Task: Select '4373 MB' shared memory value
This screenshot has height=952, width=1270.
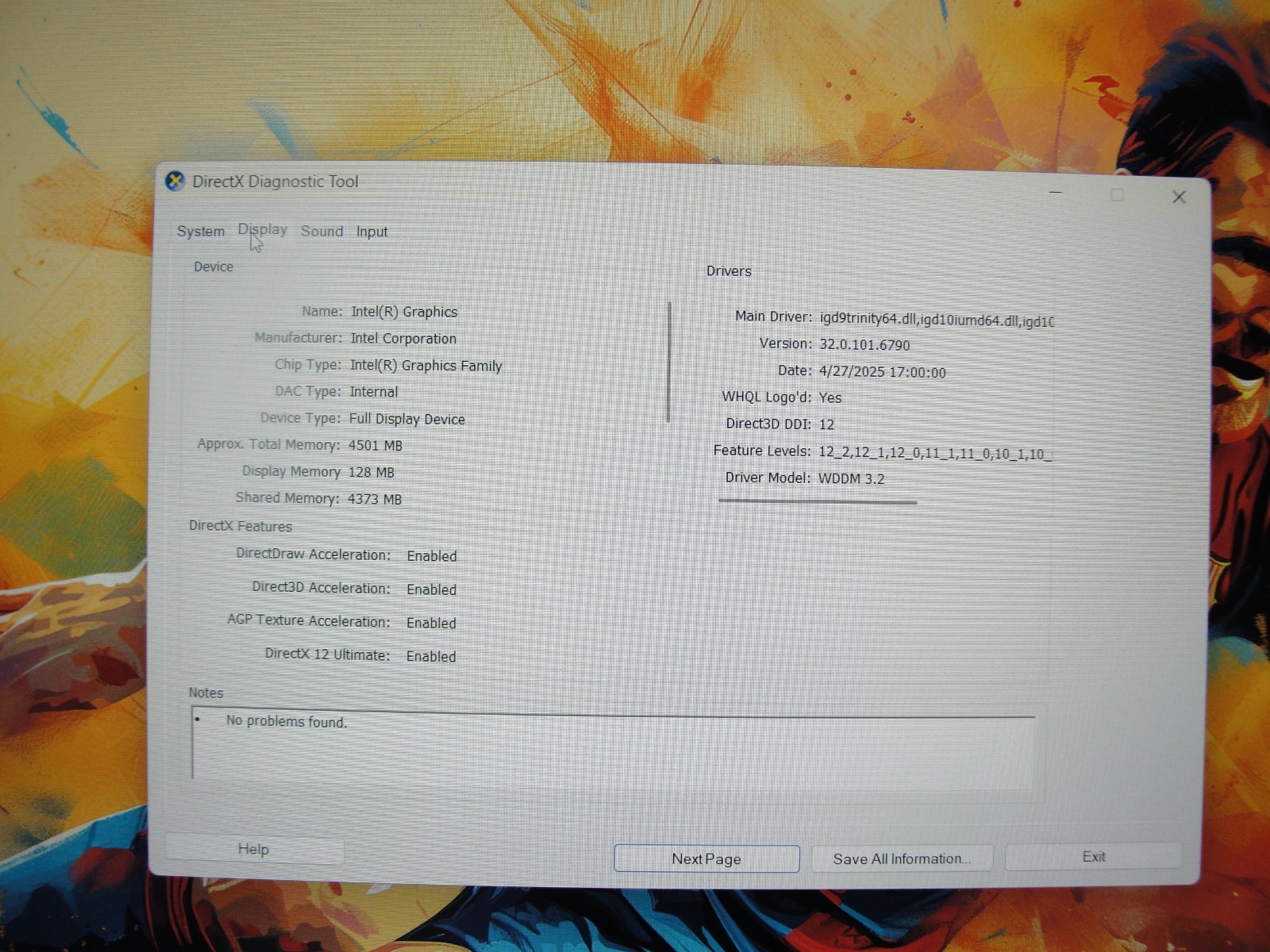Action: point(375,499)
